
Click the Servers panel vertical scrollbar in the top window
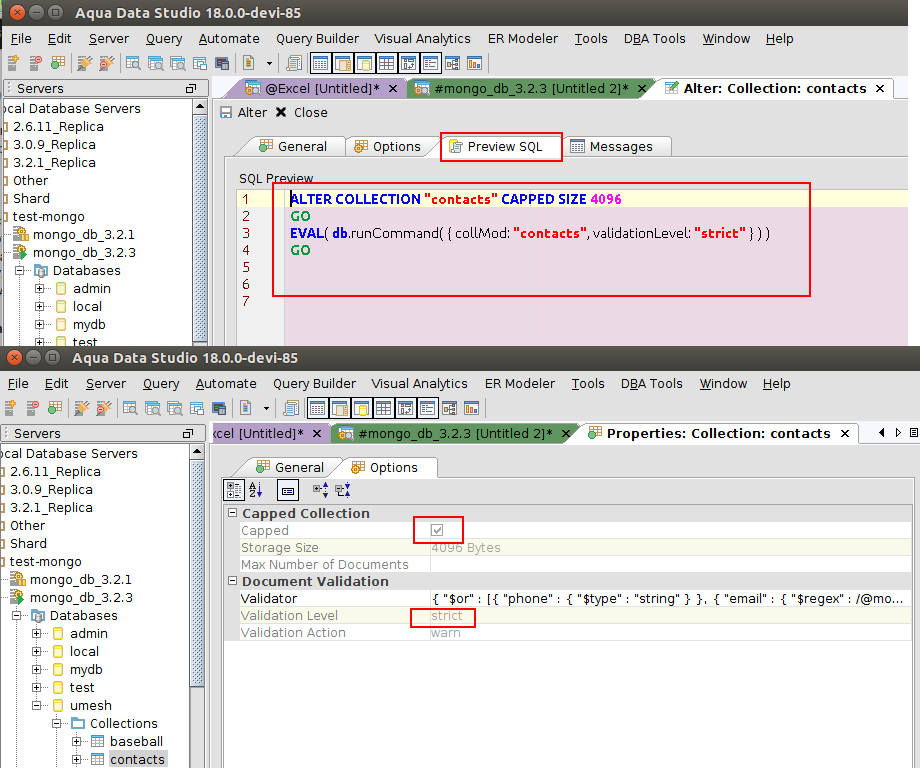200,228
